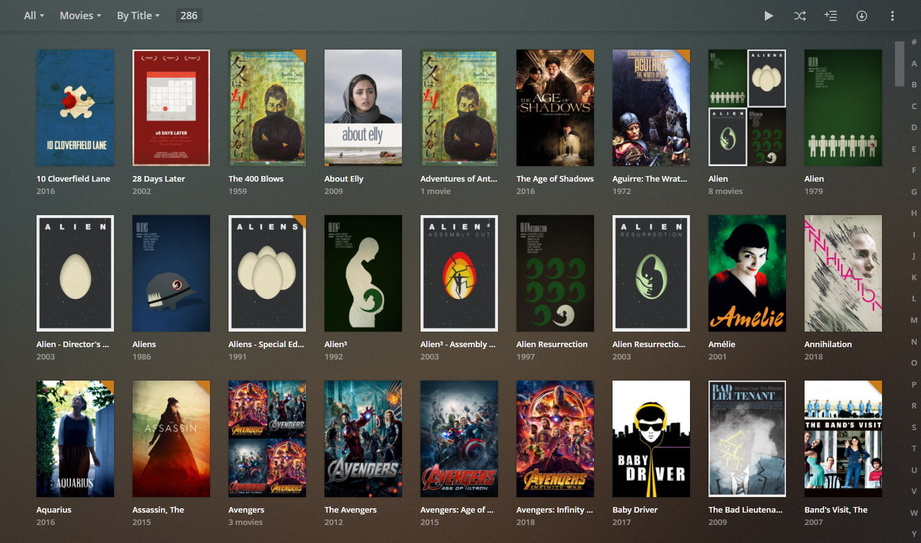This screenshot has height=543, width=921.
Task: Open the About Elly poster
Action: [363, 108]
